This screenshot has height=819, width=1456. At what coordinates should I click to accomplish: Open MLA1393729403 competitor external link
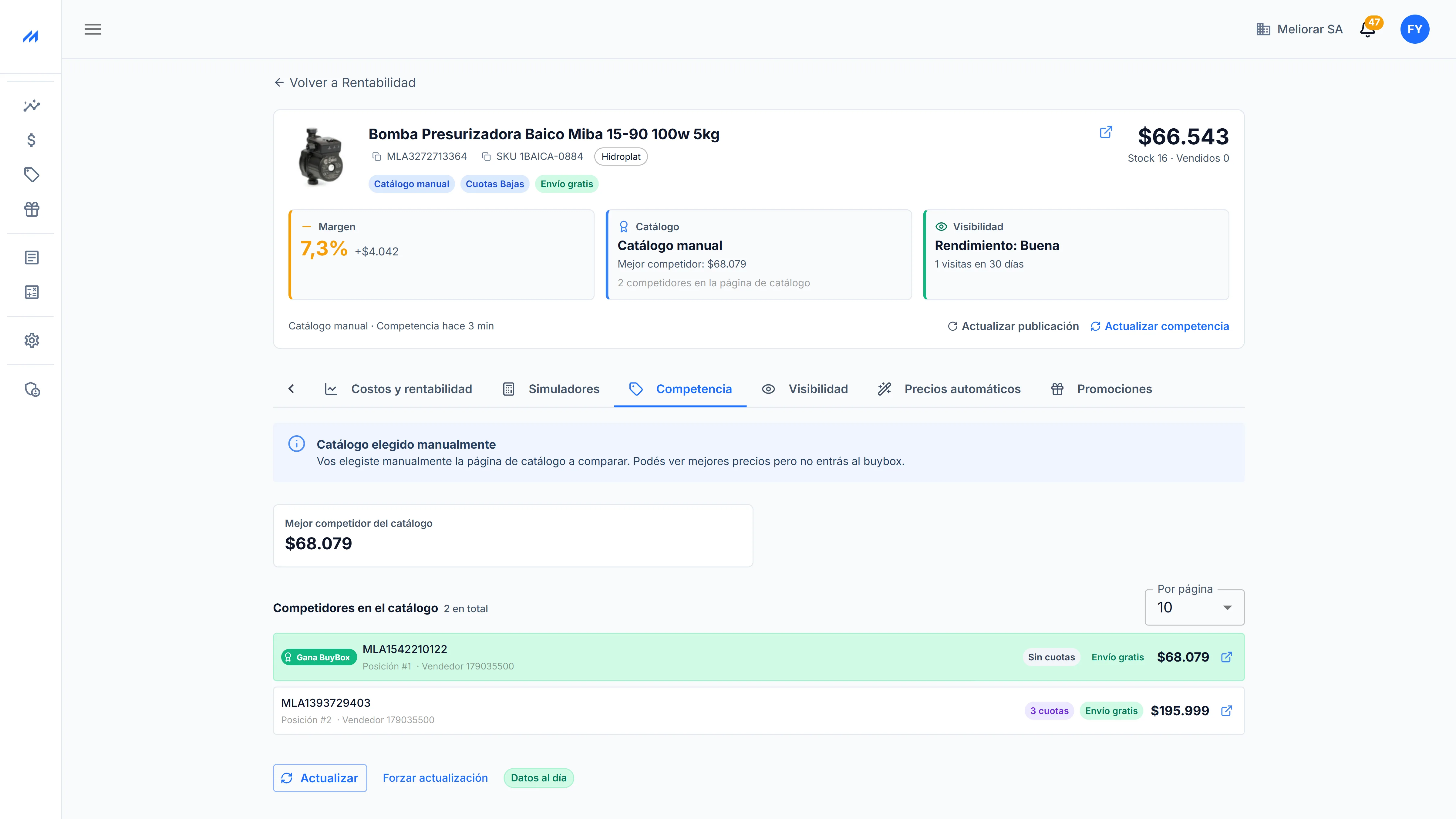point(1226,711)
